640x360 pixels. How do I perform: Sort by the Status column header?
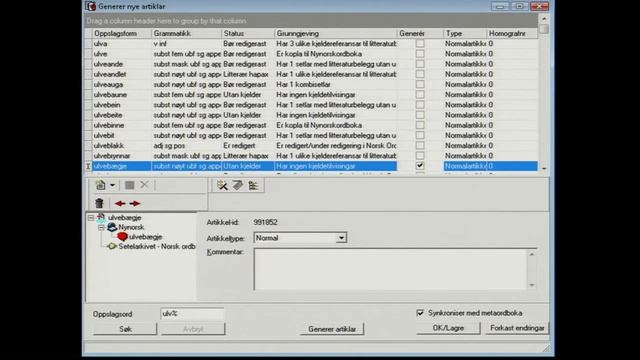point(248,33)
